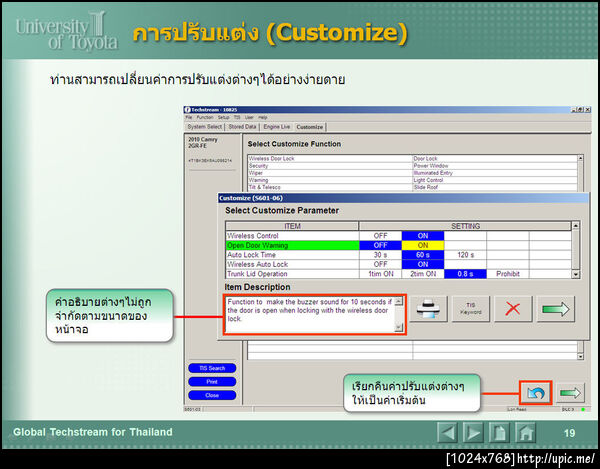Screen dimensions: 600x469
Task: Set Open Door Warning to ON
Action: coord(423,245)
